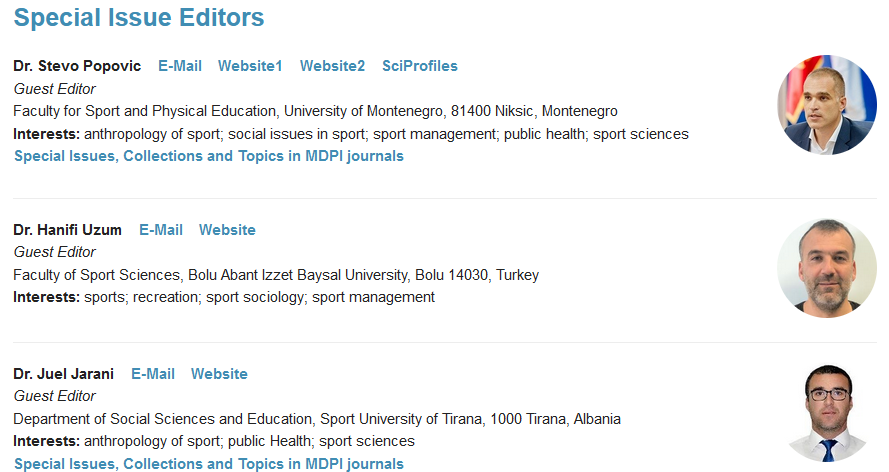Click the Special Issue Editors heading
The height and width of the screenshot is (472, 889).
point(139,17)
